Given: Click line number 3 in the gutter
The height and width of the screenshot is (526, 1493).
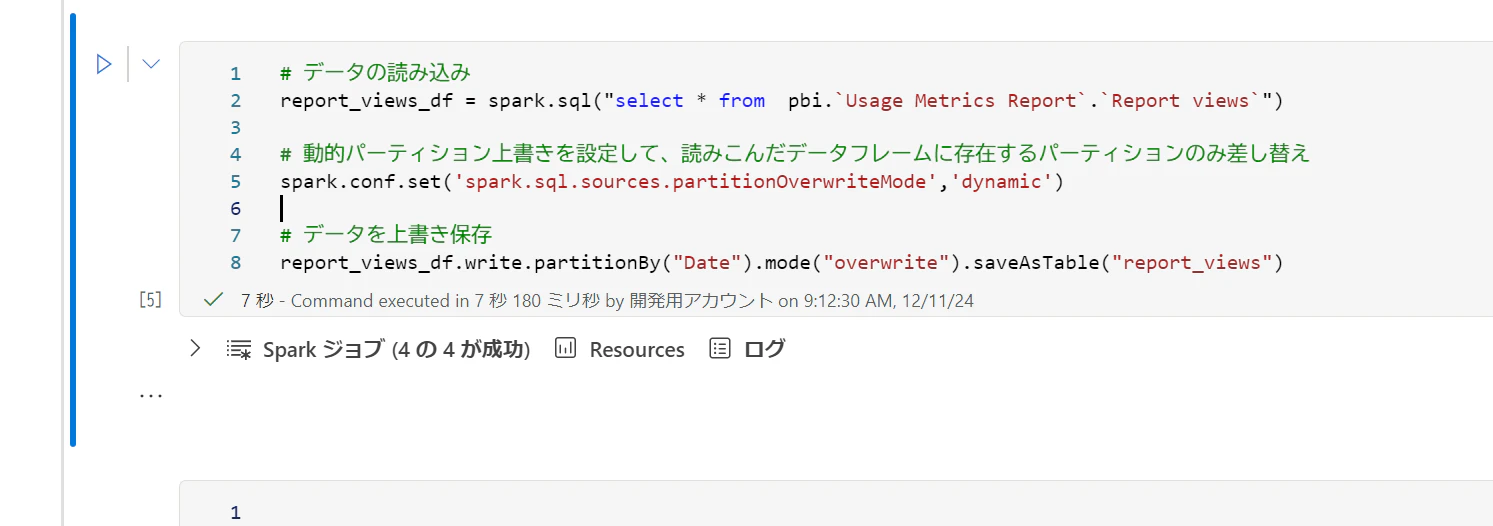Looking at the screenshot, I should pyautogui.click(x=235, y=127).
